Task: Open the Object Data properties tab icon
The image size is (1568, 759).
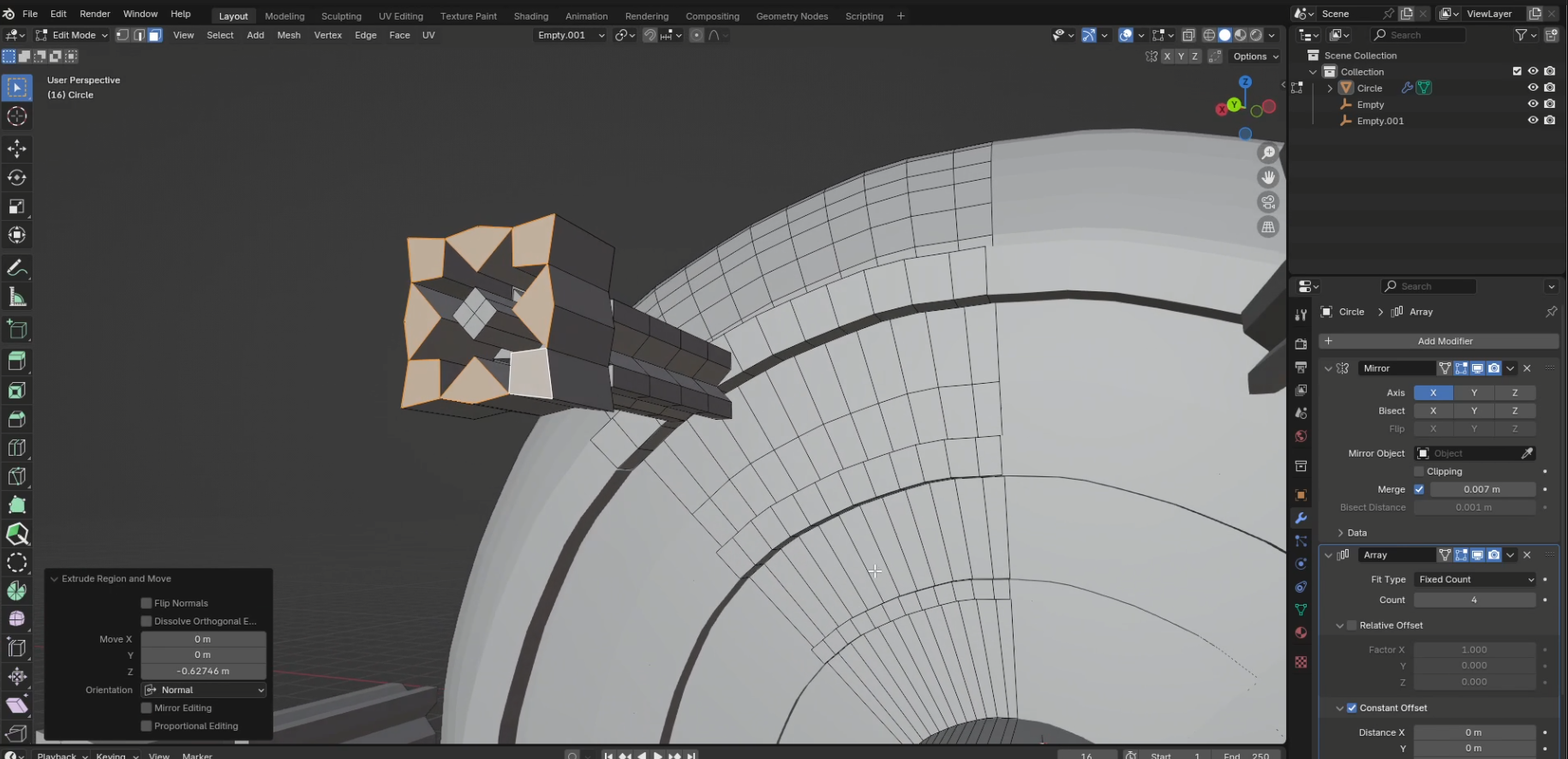Action: (x=1301, y=610)
